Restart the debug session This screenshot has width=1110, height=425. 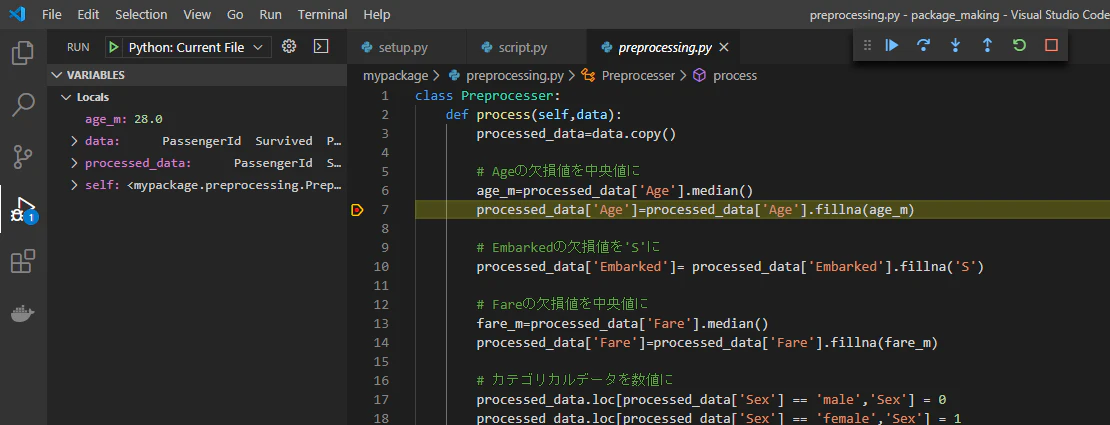pyautogui.click(x=1019, y=45)
